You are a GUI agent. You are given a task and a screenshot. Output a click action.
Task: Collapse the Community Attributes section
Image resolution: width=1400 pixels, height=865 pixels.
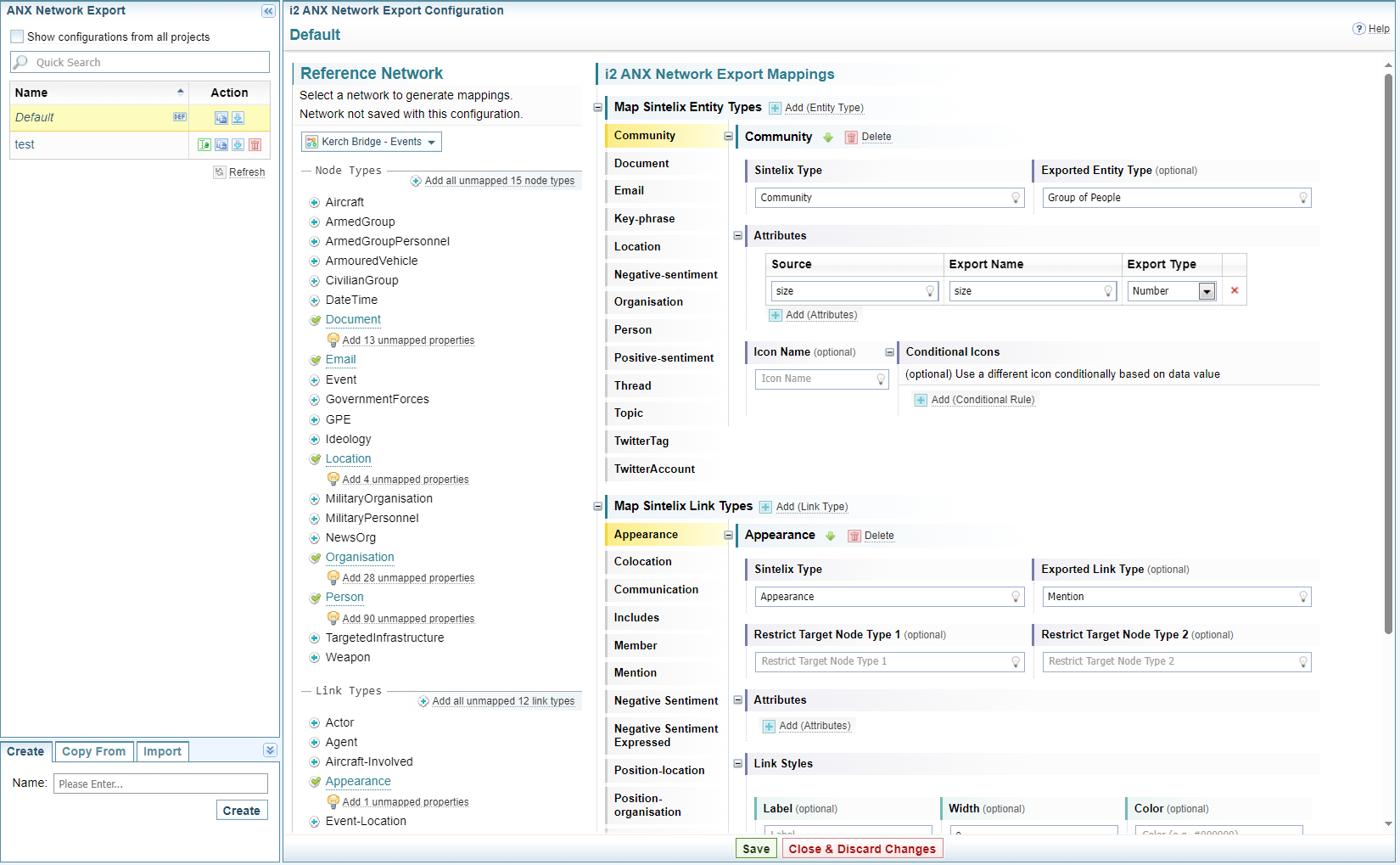(737, 236)
